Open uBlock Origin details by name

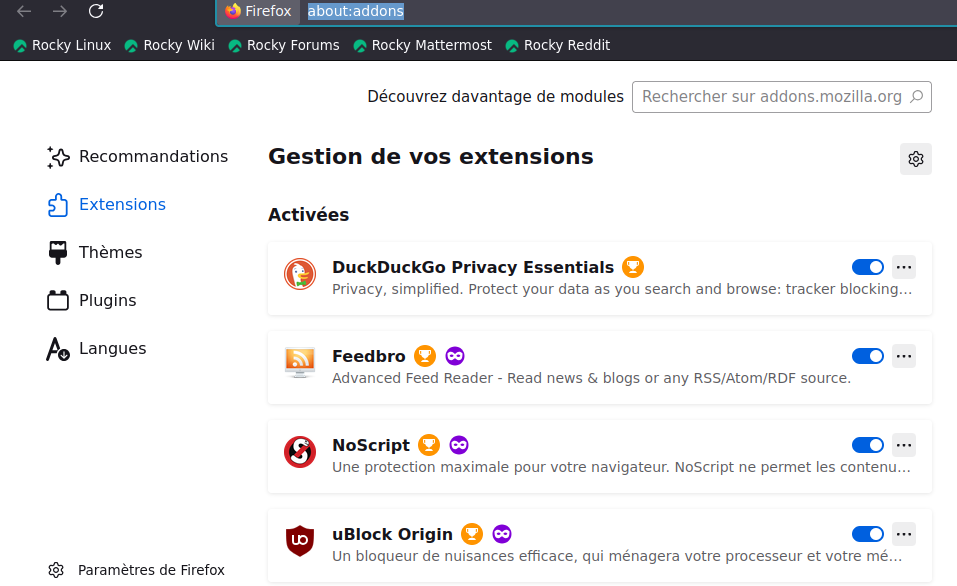(392, 535)
